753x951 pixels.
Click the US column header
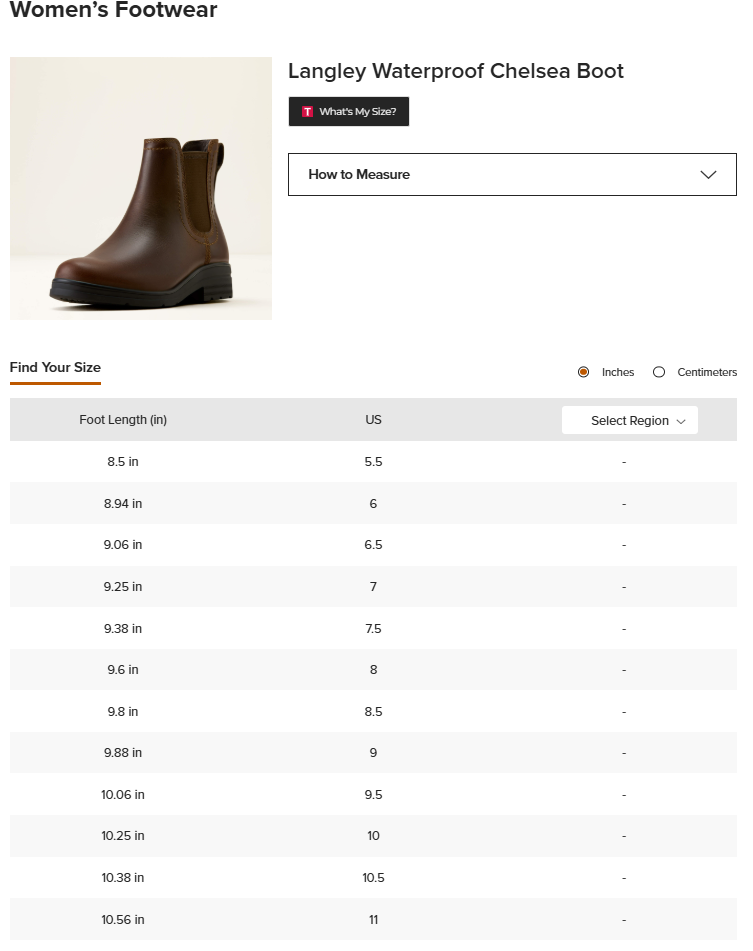tap(373, 420)
